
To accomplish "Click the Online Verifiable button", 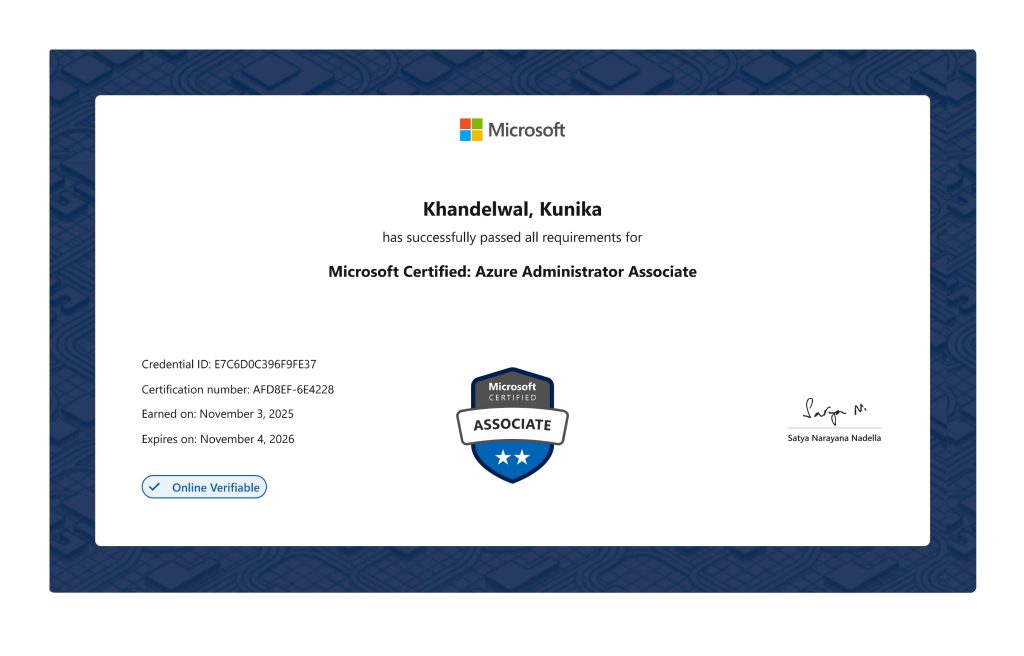I will pos(204,488).
